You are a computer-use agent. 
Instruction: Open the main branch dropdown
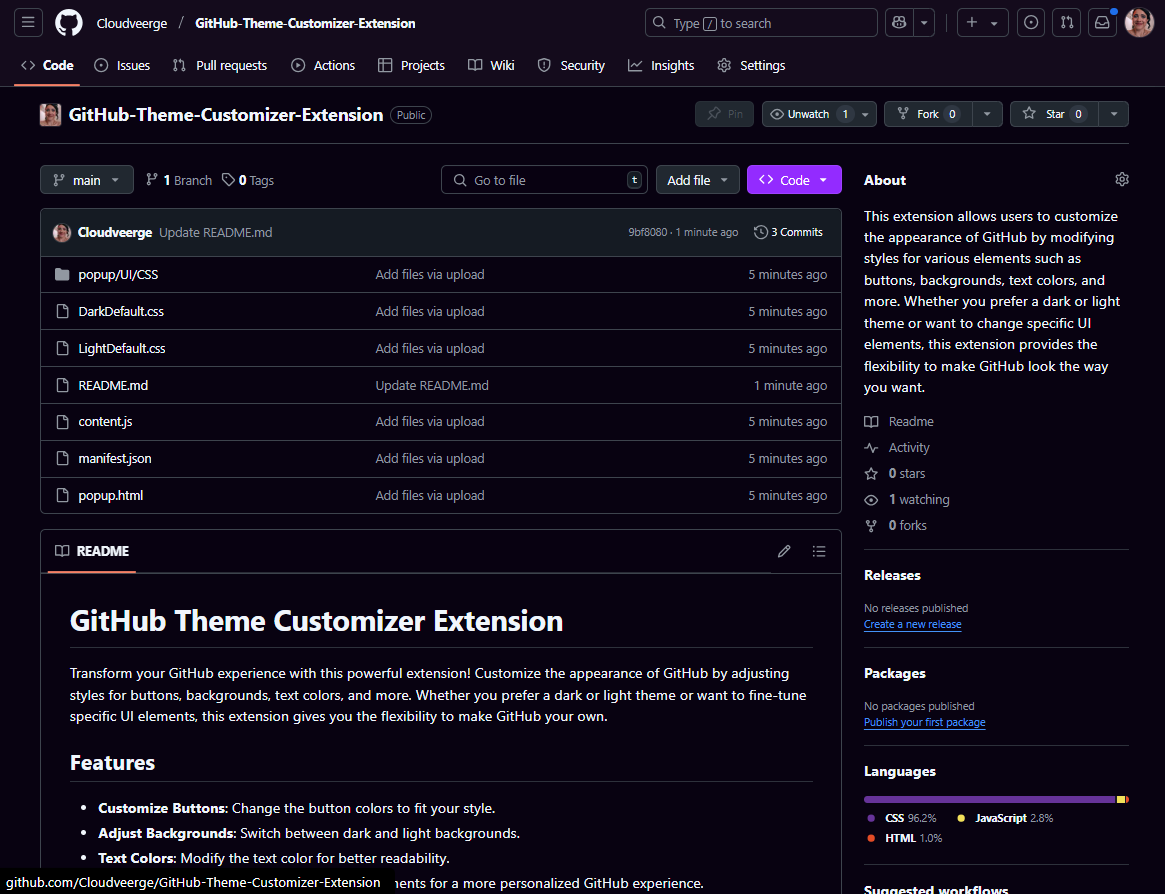pyautogui.click(x=87, y=180)
